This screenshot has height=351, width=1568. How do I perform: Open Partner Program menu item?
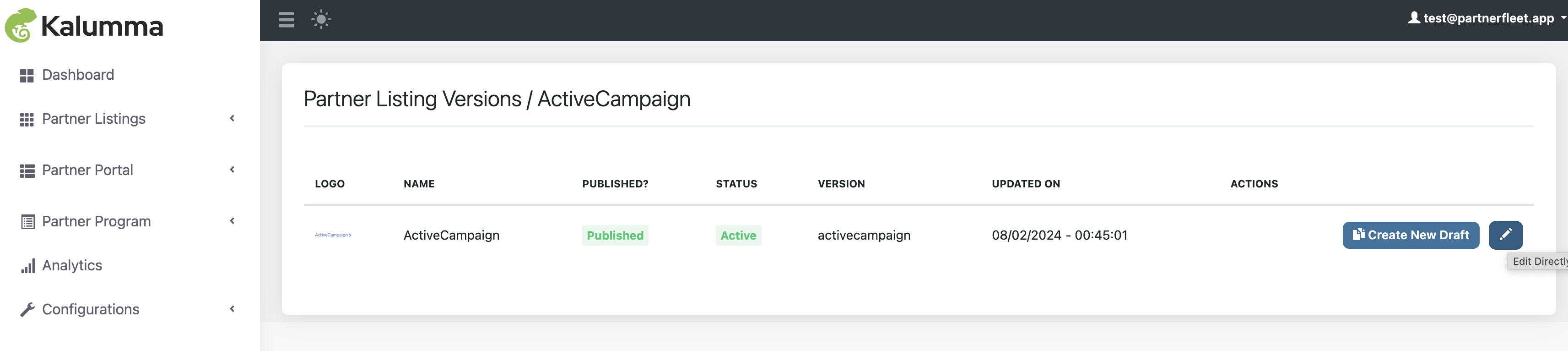tap(96, 221)
